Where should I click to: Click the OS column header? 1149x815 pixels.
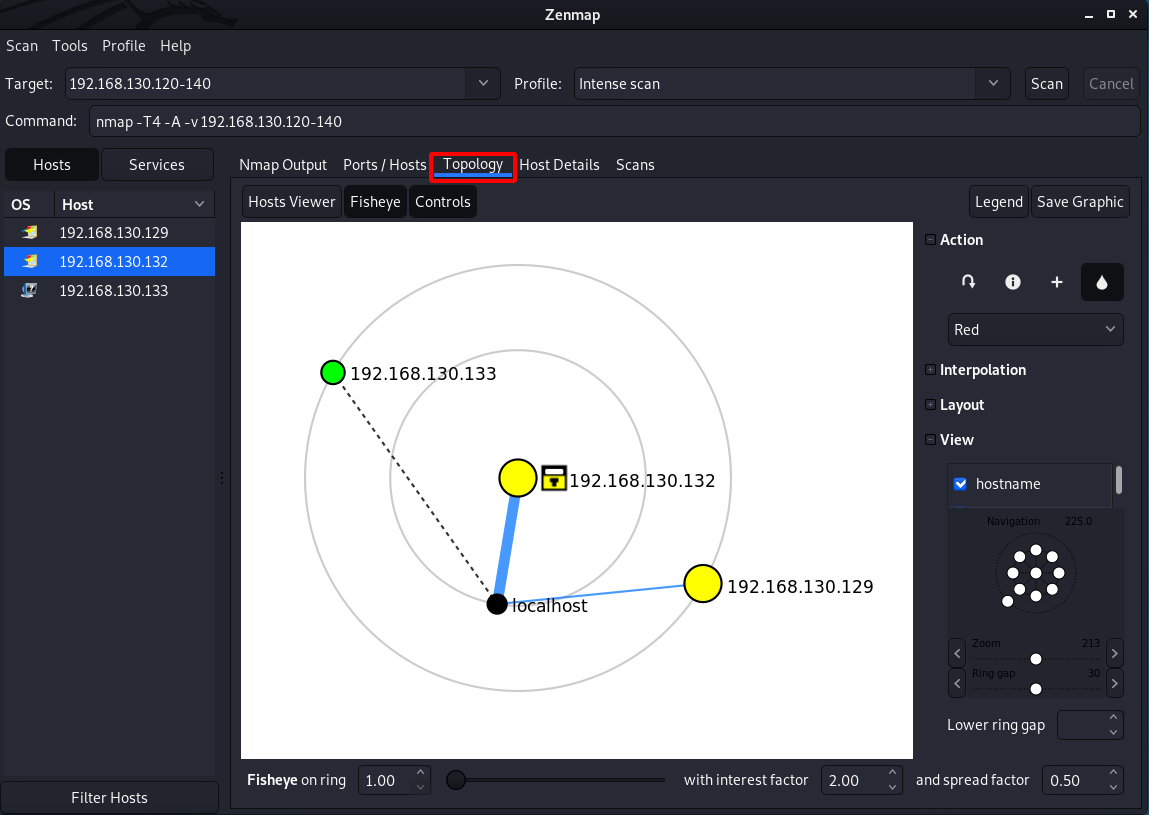29,204
